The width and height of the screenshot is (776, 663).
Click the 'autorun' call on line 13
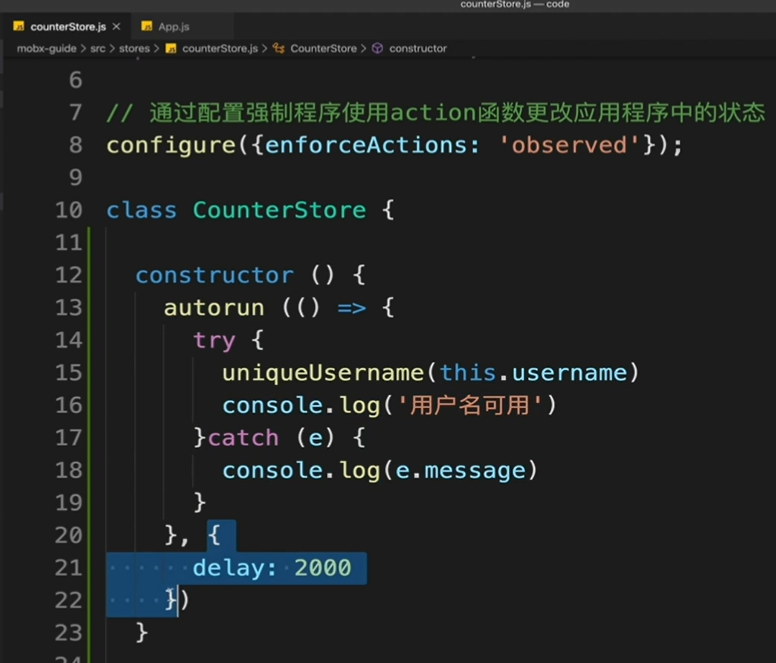(x=214, y=308)
